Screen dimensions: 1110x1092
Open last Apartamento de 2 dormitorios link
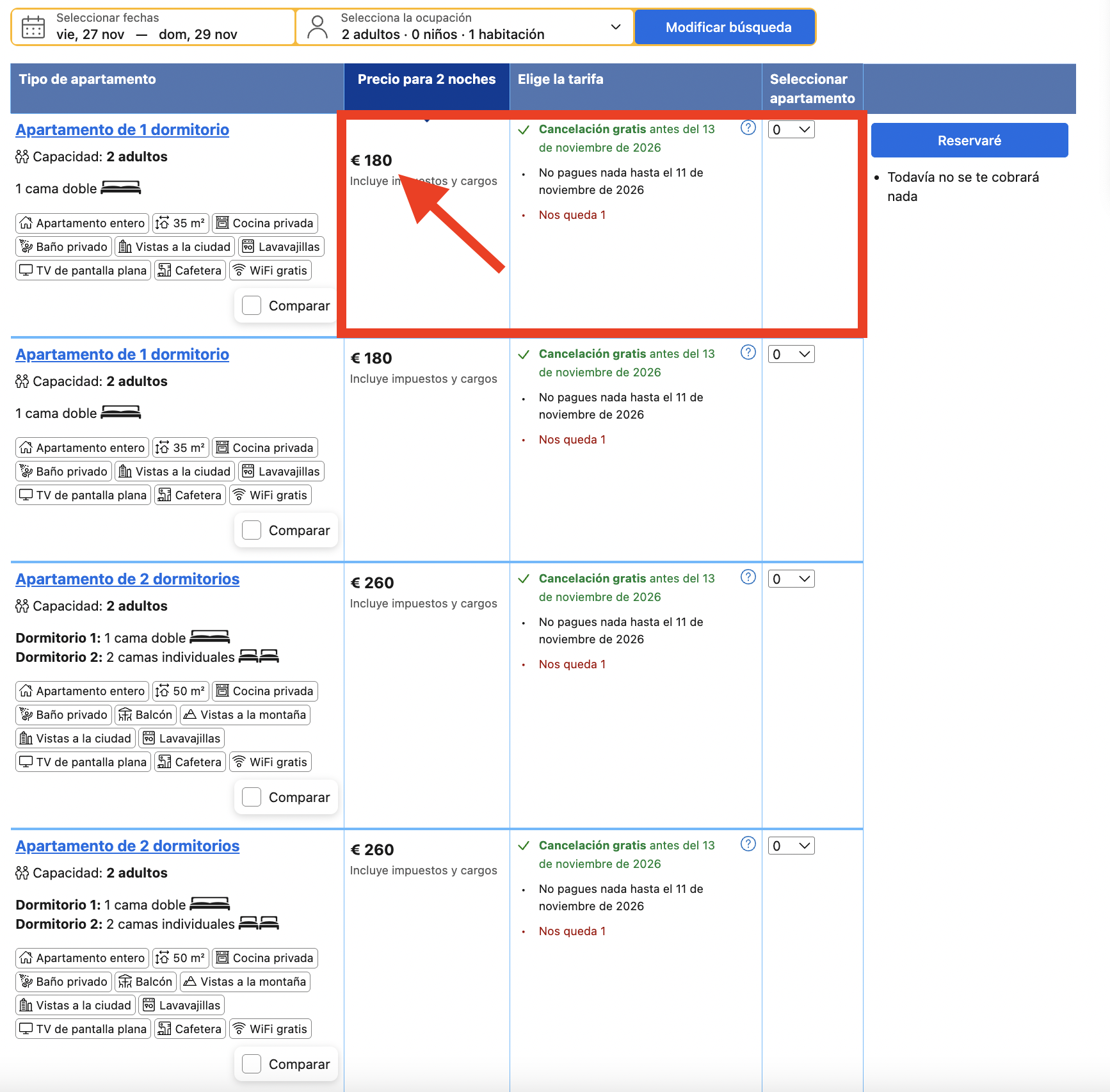127,846
